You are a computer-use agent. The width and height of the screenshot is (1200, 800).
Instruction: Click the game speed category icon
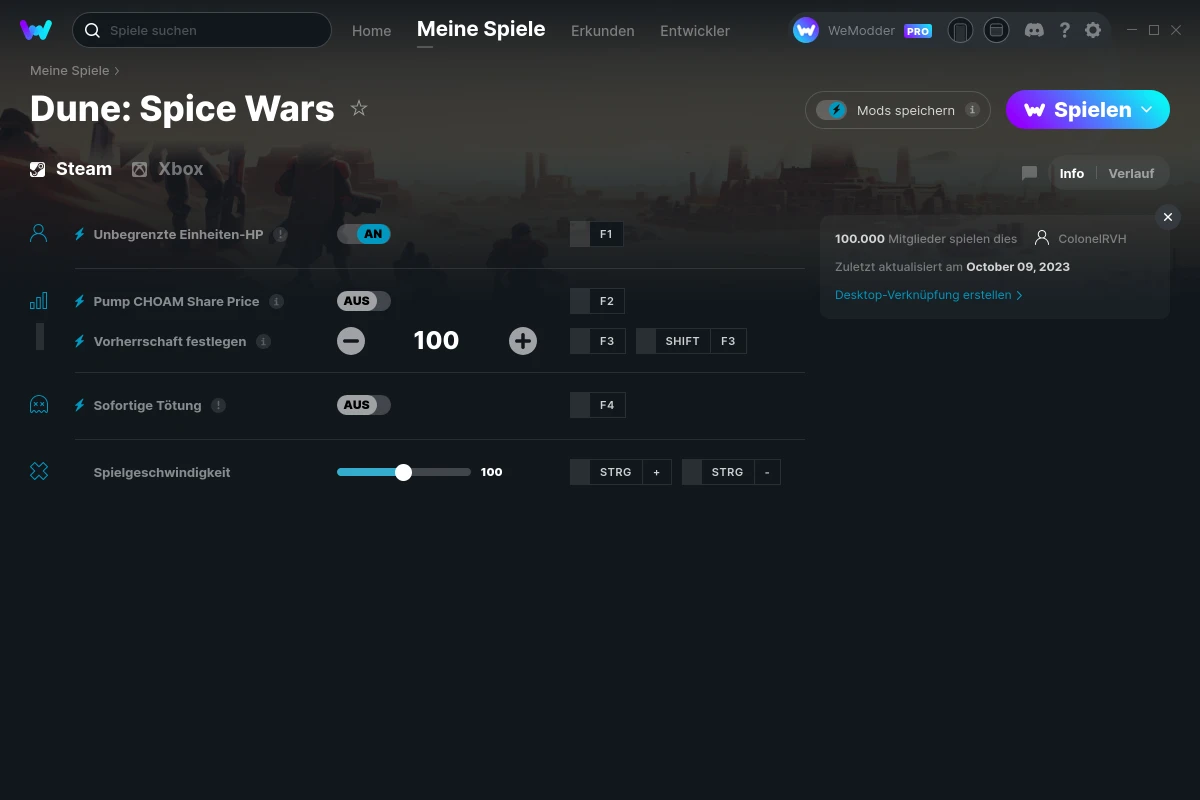39,472
